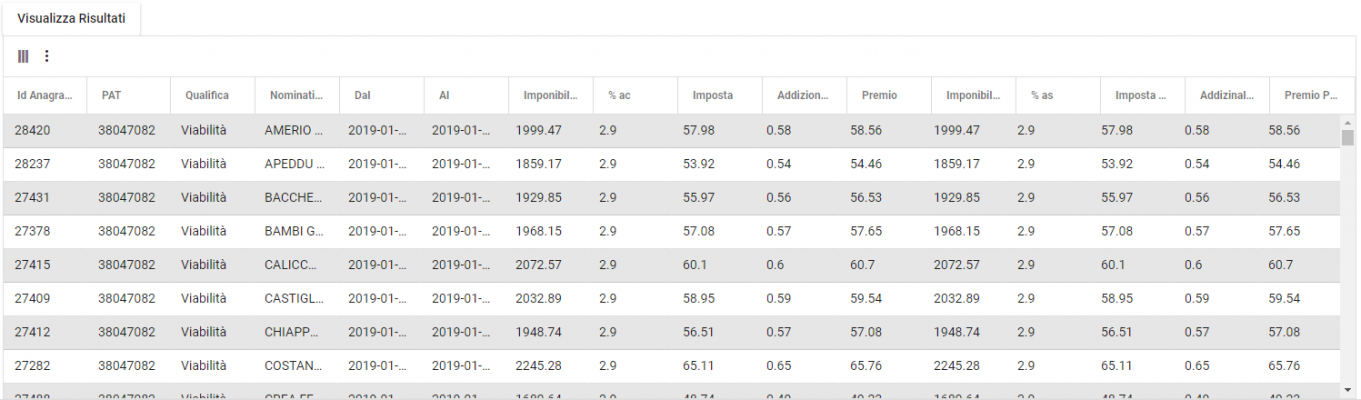This screenshot has width=1361, height=400.
Task: Sort by the Nominativo column header
Action: (296, 96)
